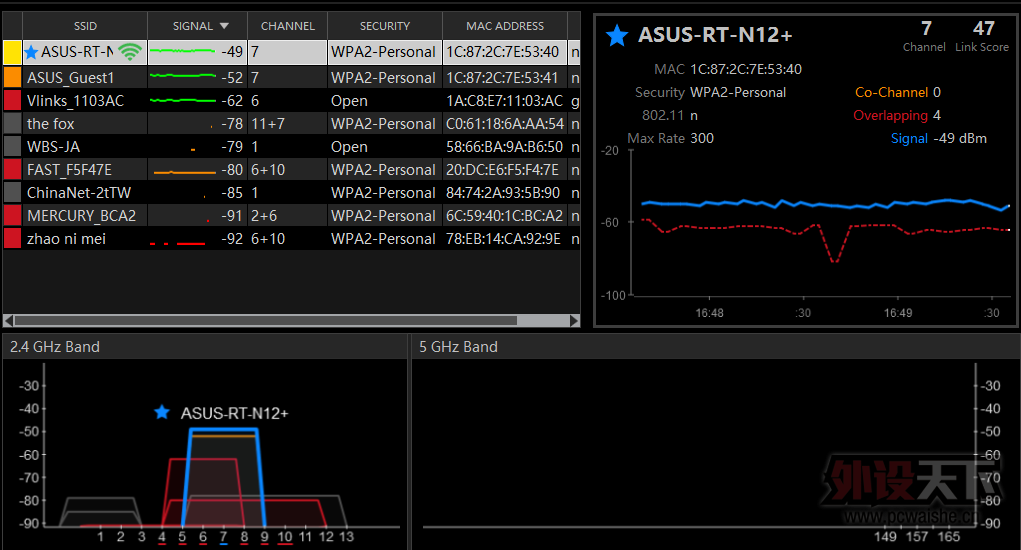1021x550 pixels.
Task: Click channel 149 on 5 GHz axis
Action: (x=885, y=536)
